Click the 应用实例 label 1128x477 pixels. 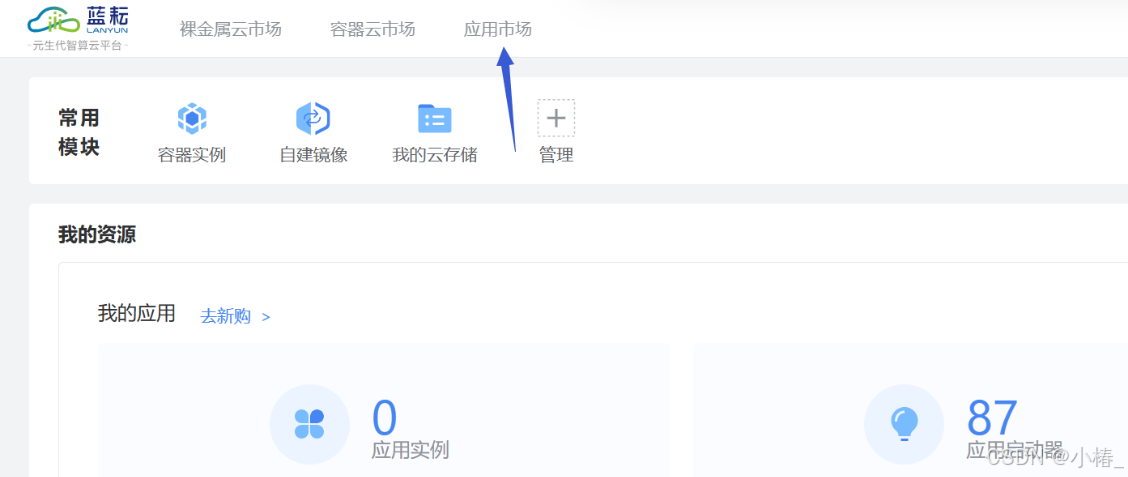point(410,450)
